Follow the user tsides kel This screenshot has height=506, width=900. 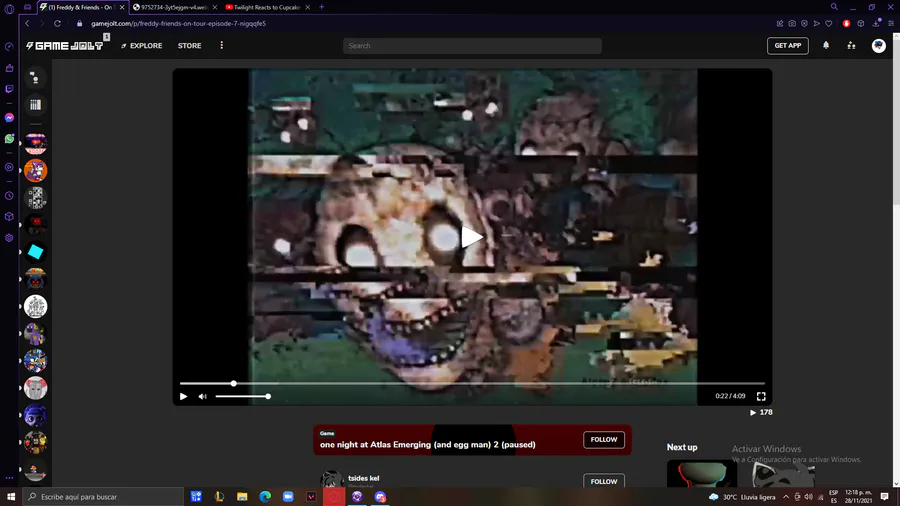[x=604, y=481]
